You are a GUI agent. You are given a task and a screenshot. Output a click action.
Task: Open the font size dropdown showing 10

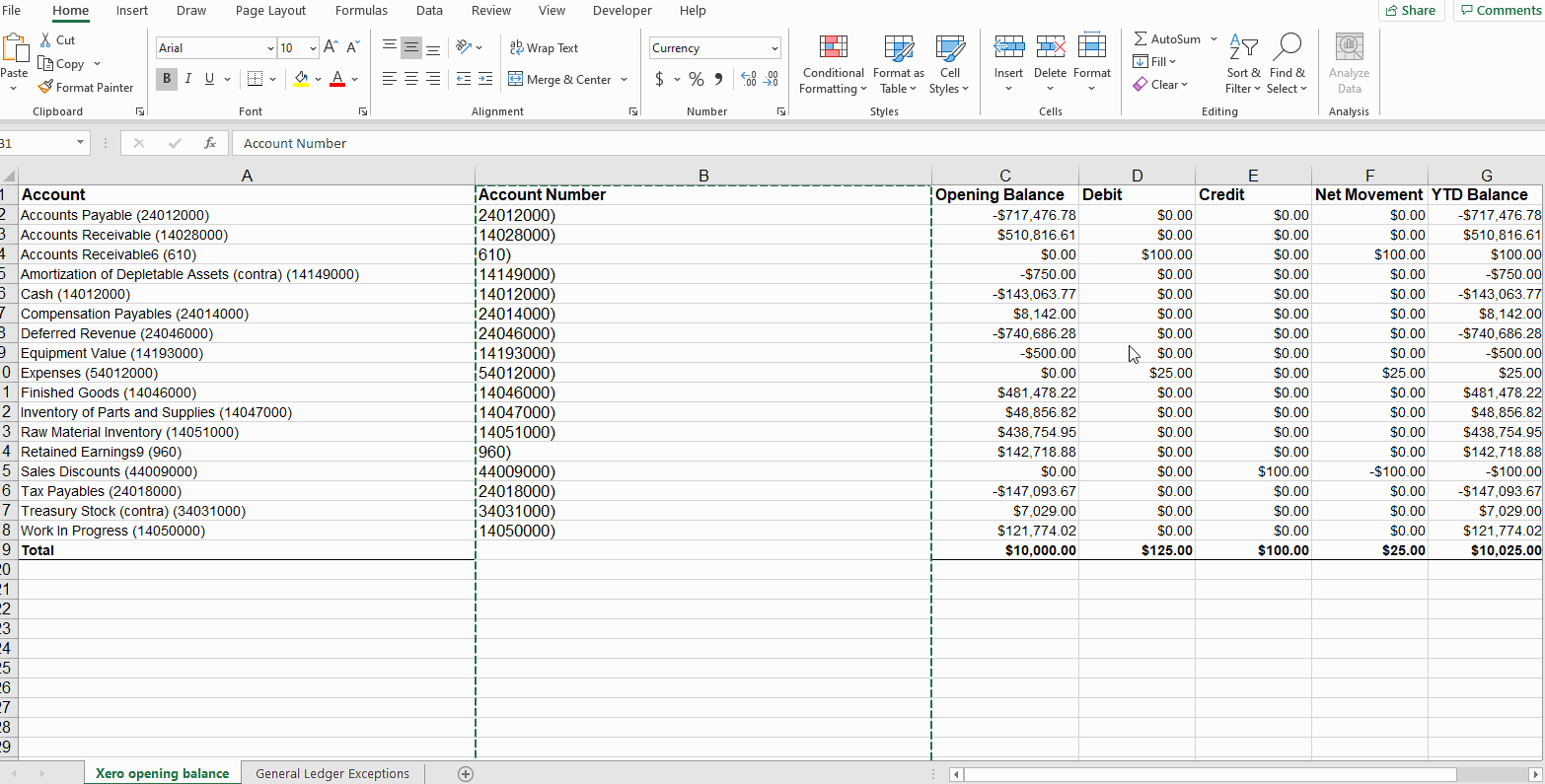click(313, 47)
